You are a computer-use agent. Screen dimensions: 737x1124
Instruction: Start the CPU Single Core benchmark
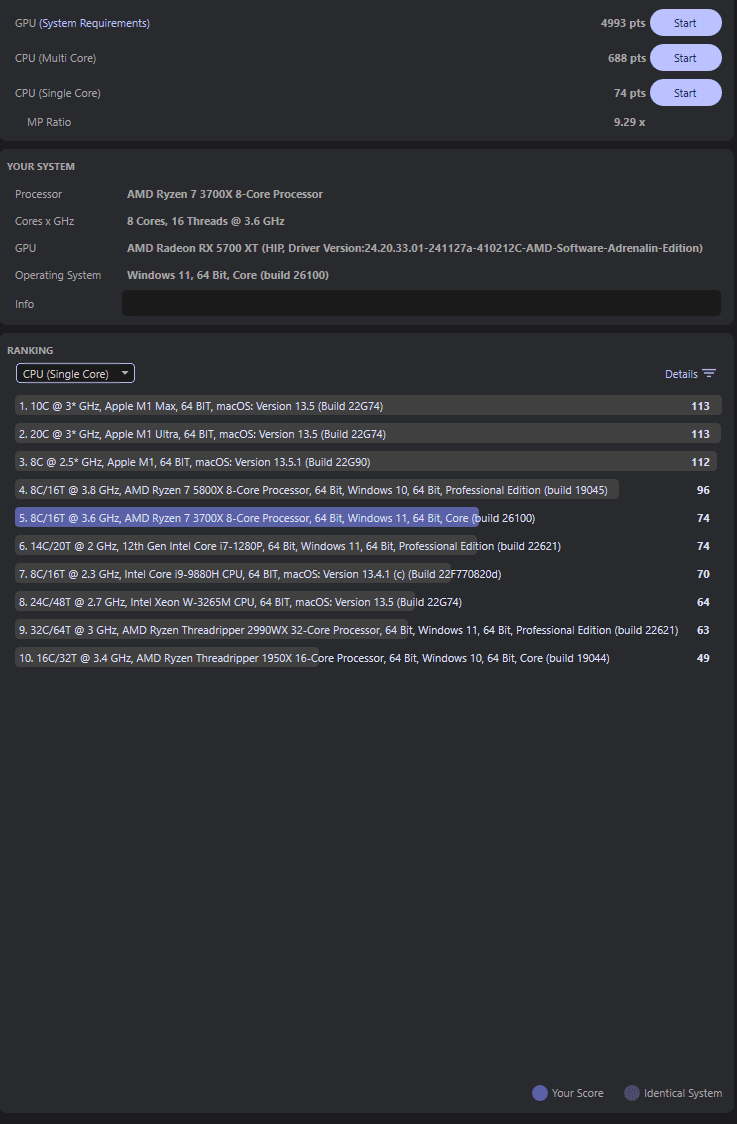pyautogui.click(x=685, y=93)
